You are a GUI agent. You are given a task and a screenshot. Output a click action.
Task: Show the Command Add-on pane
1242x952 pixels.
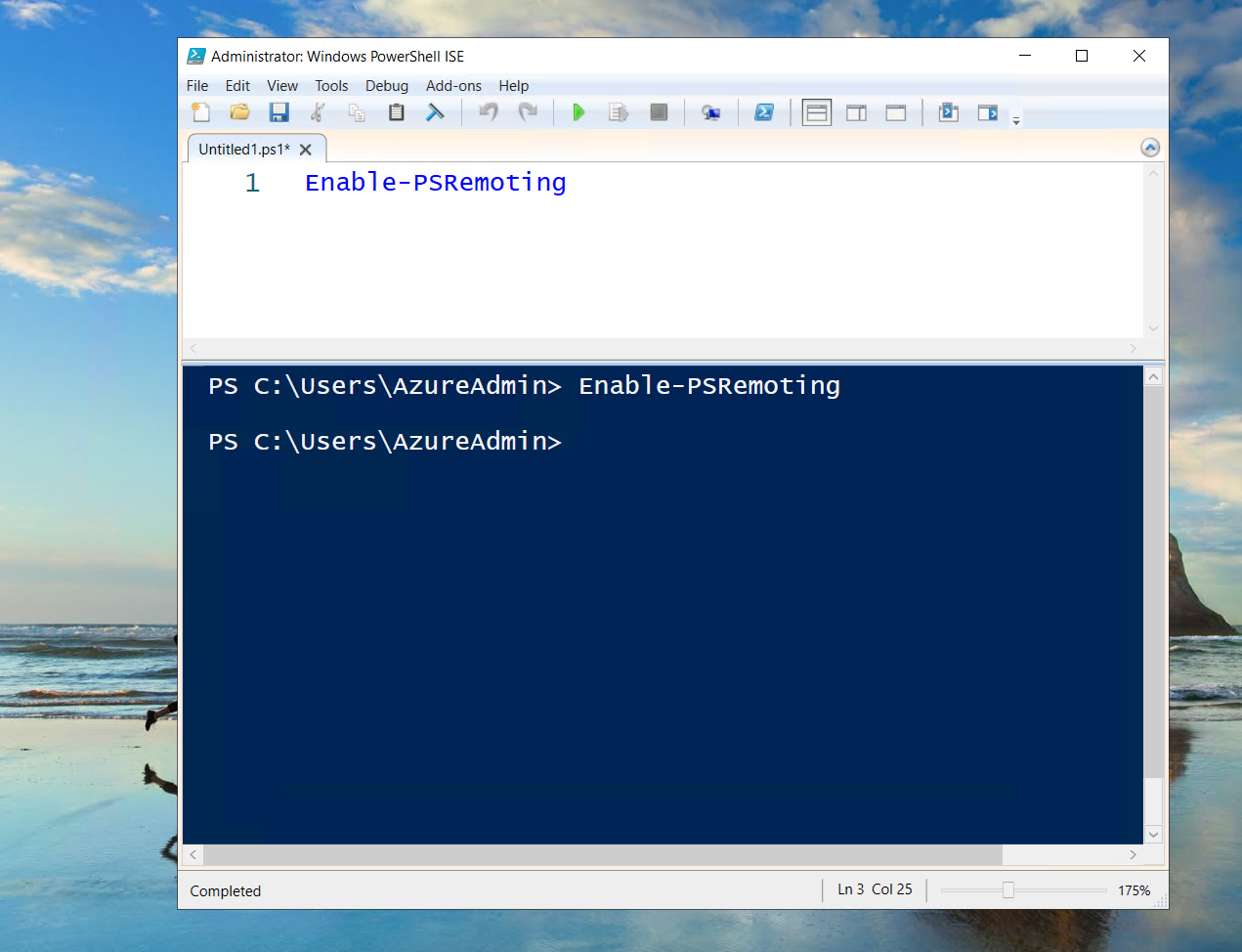tap(988, 112)
